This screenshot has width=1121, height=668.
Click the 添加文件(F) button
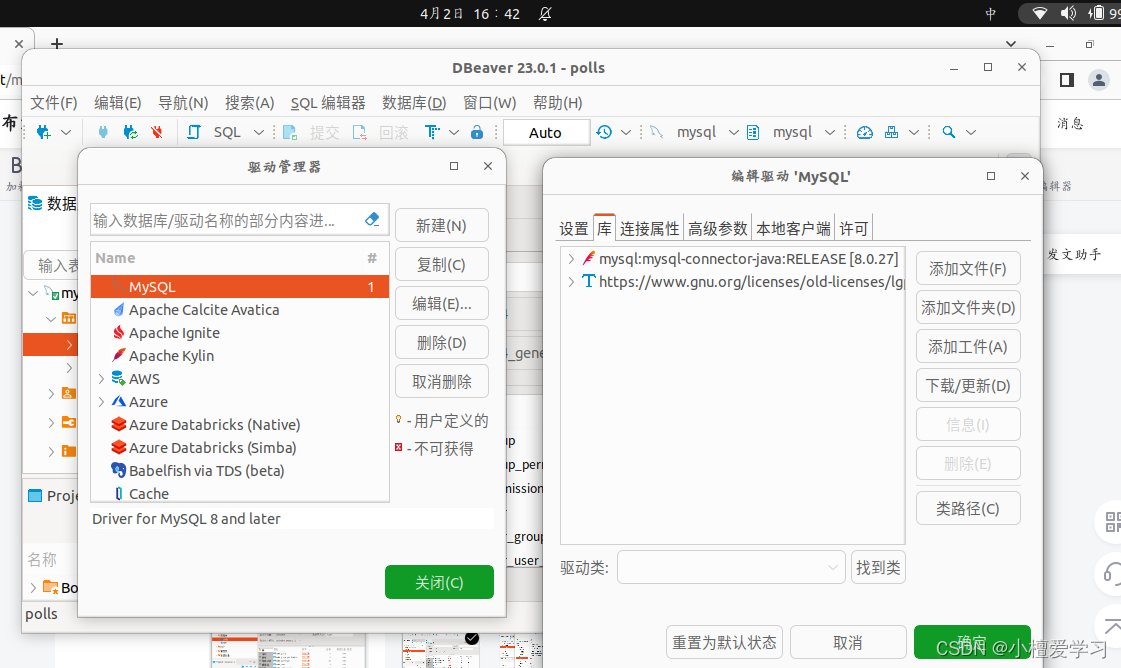pos(967,269)
